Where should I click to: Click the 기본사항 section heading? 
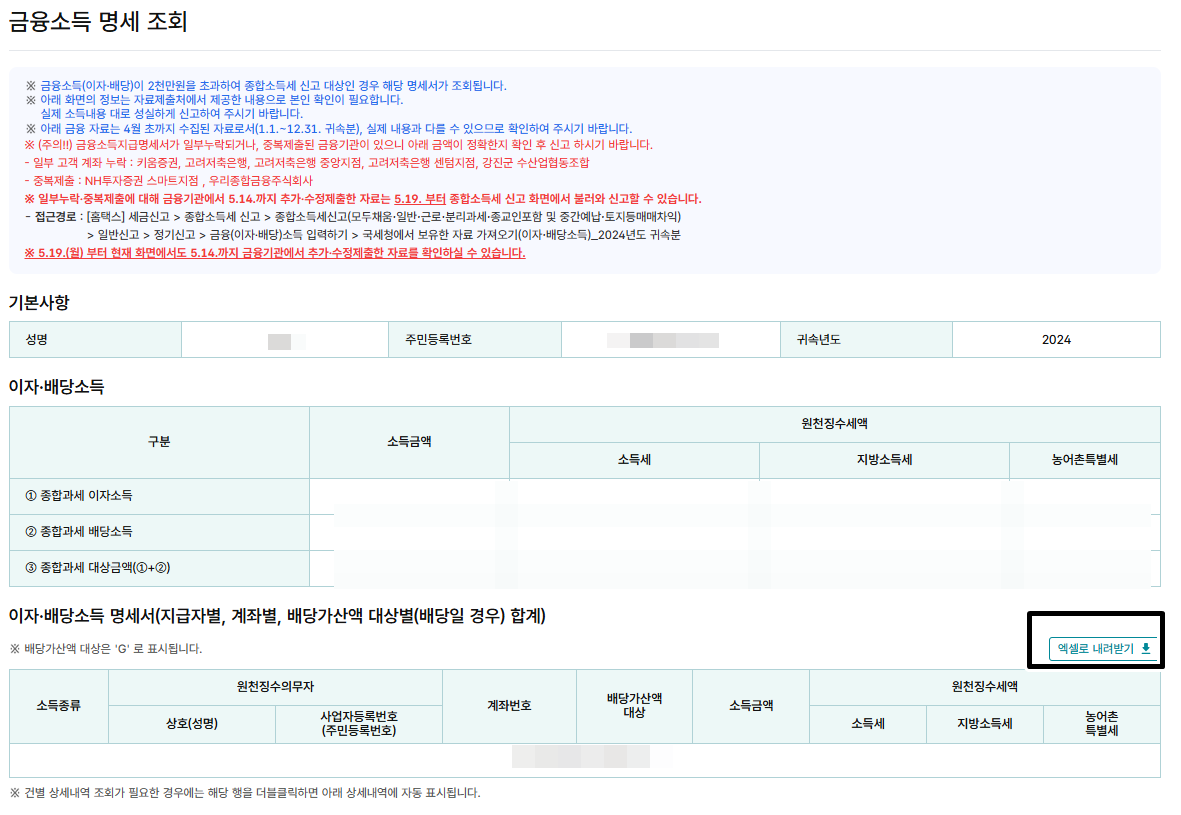[x=39, y=303]
